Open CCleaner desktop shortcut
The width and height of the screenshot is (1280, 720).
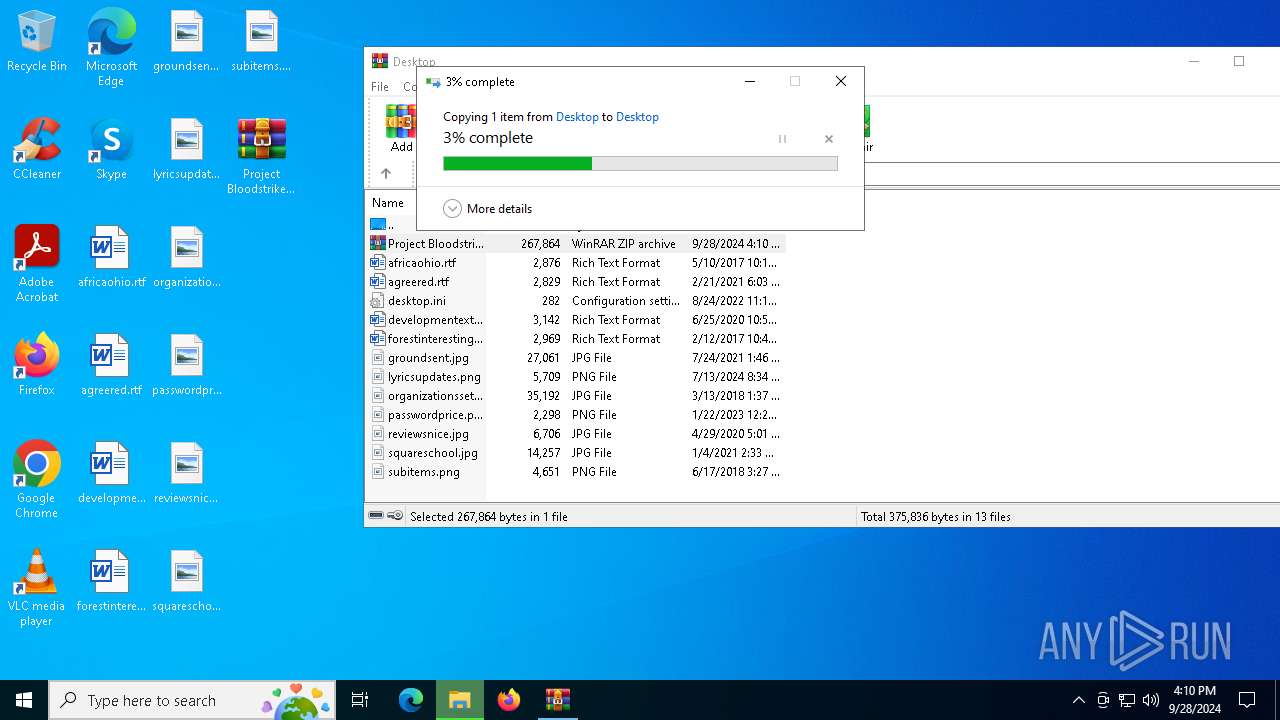37,149
